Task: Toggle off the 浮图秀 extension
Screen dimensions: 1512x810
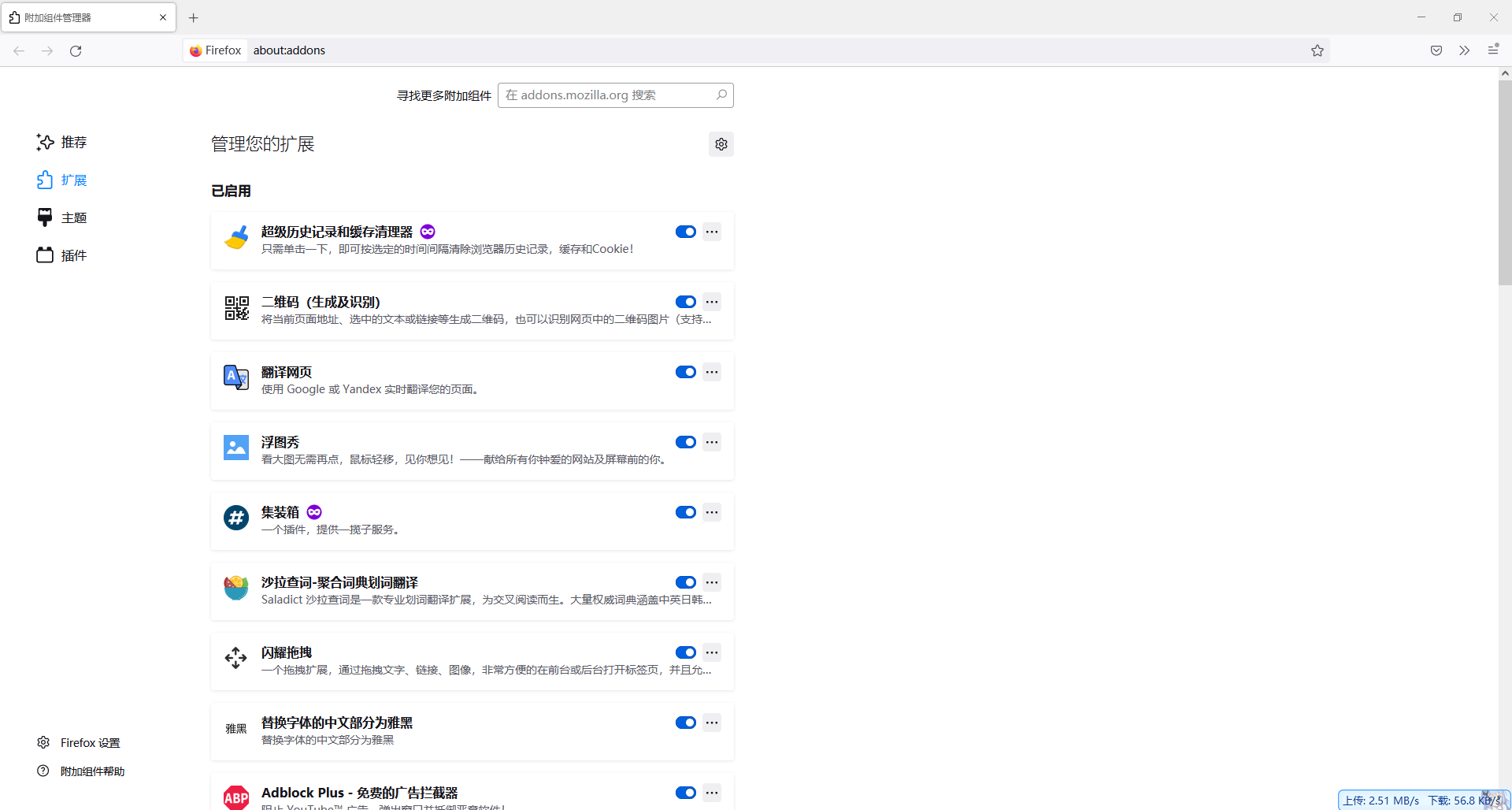Action: pyautogui.click(x=685, y=442)
